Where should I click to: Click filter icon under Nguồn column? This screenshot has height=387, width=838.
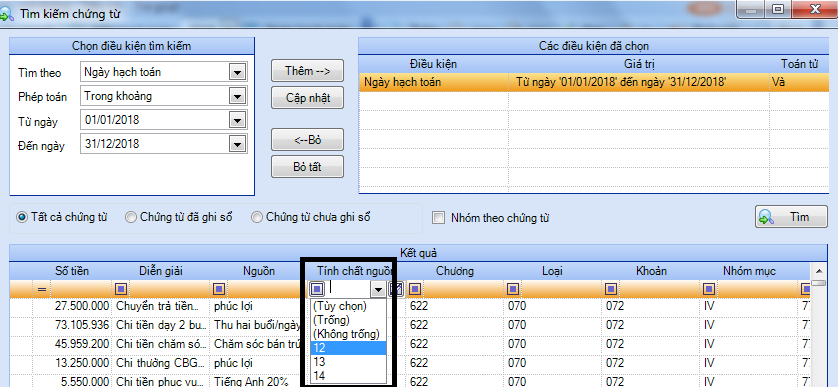coord(219,290)
